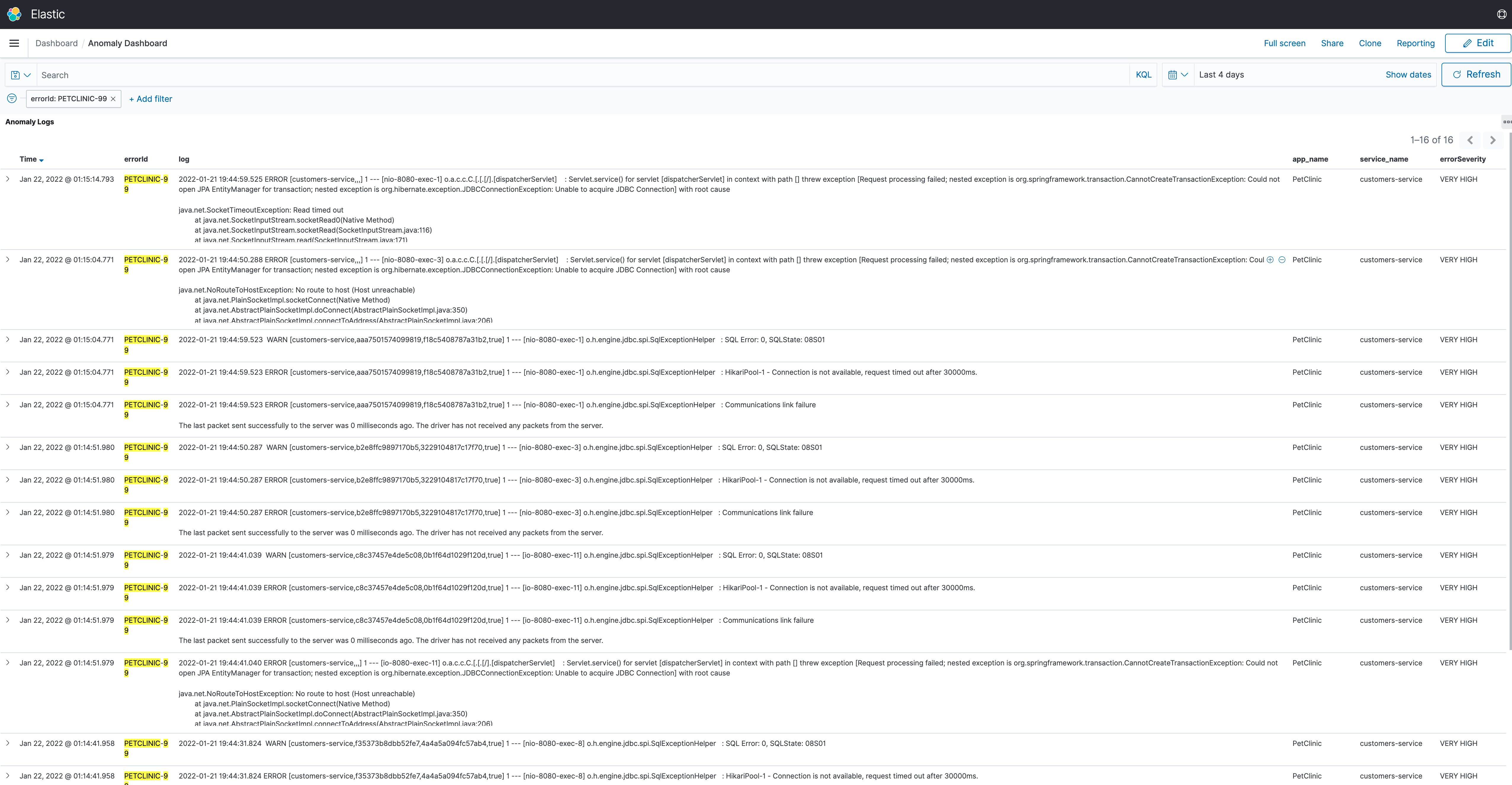
Task: Share the dashboard
Action: click(1332, 44)
